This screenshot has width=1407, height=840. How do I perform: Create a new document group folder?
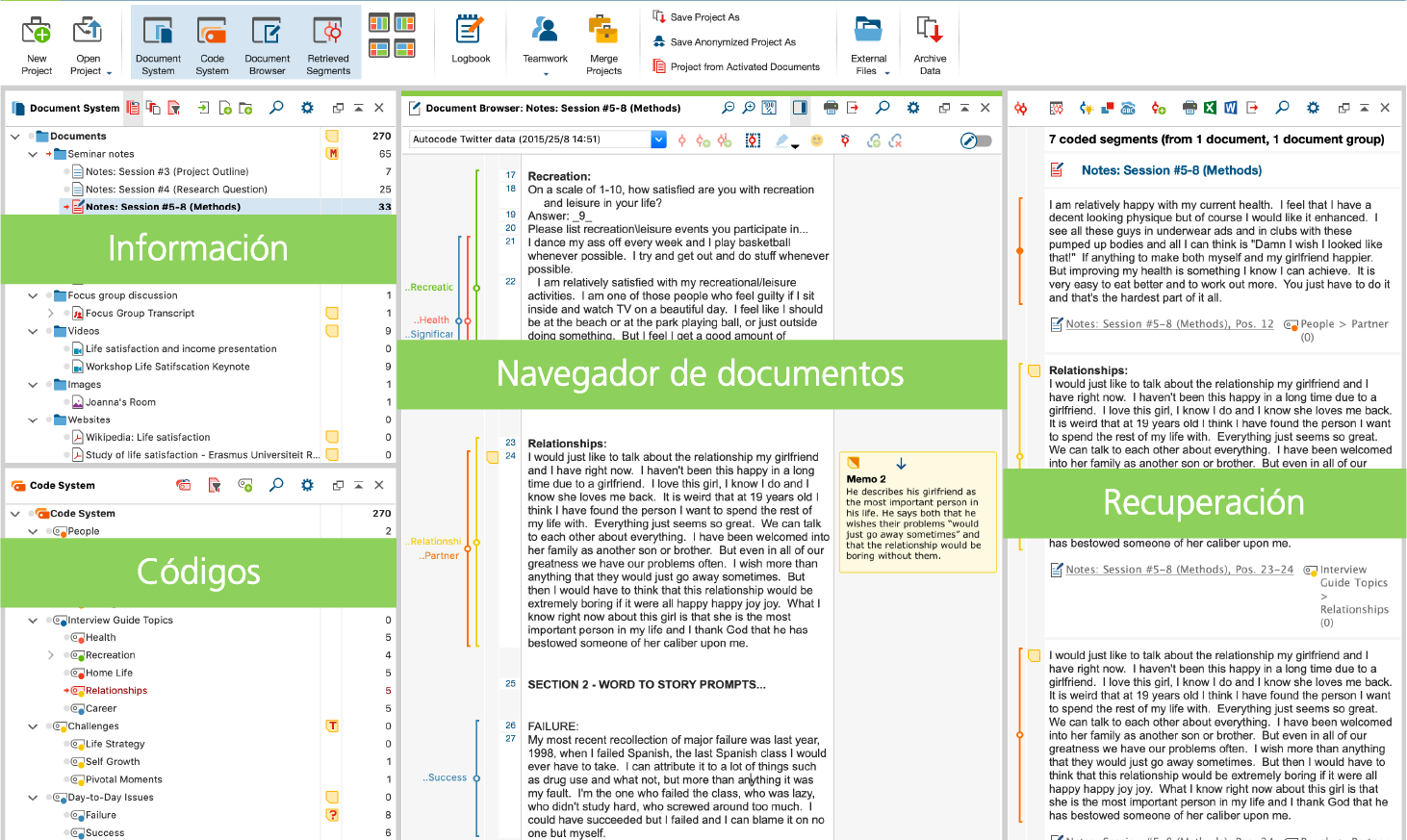point(245,108)
